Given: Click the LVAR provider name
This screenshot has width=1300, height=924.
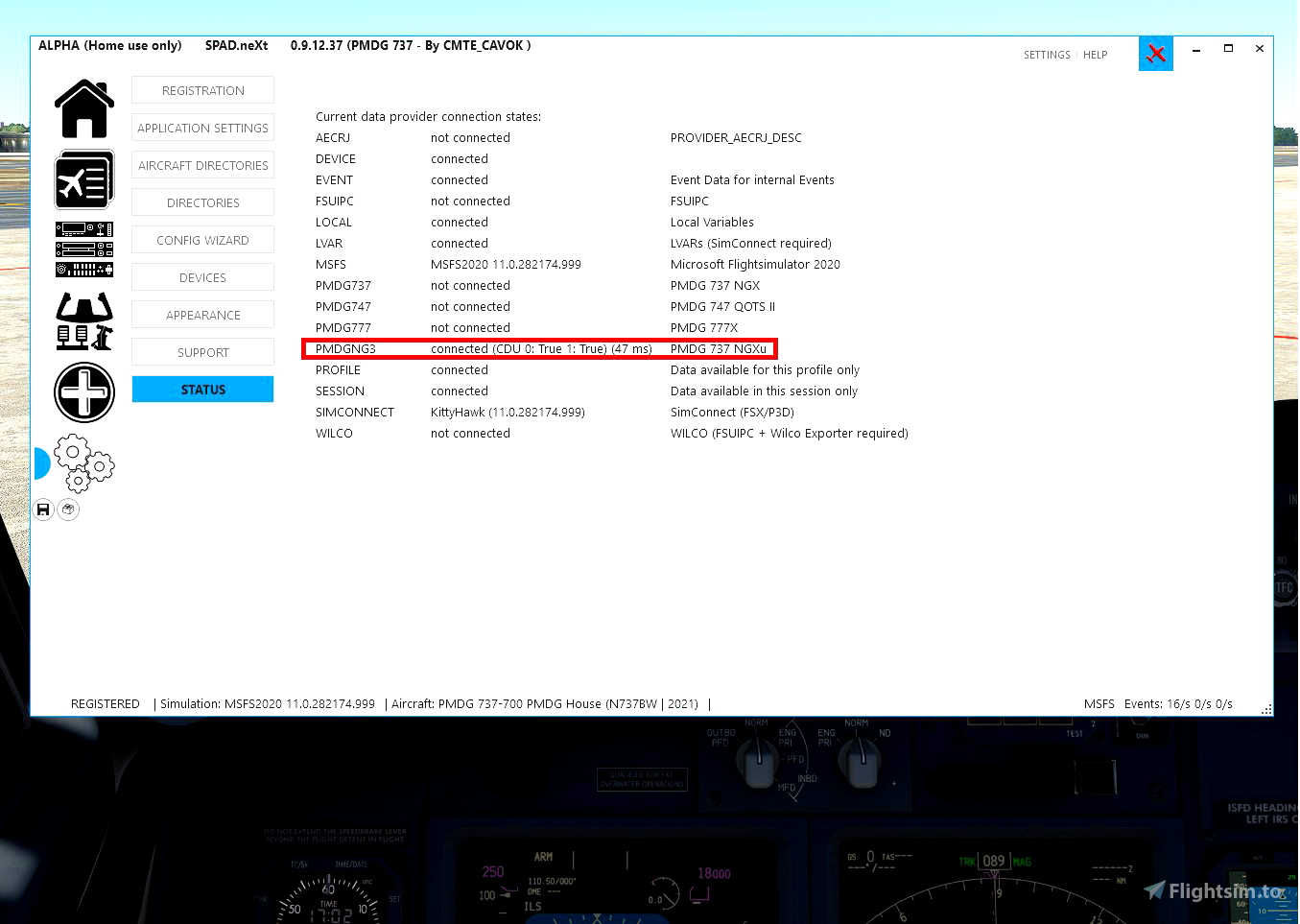Looking at the screenshot, I should (329, 244).
